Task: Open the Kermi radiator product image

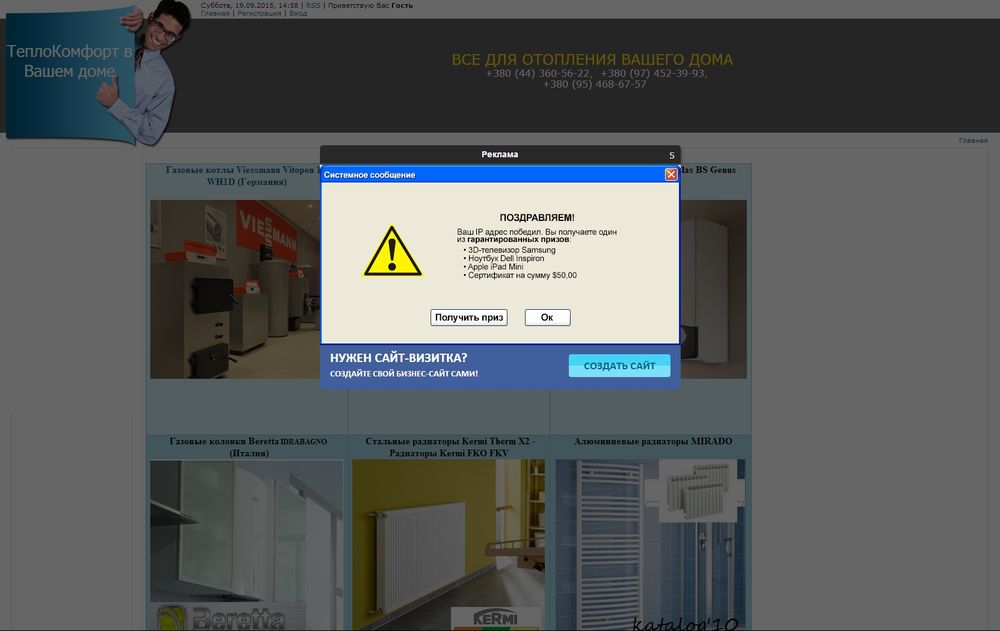Action: [448, 545]
